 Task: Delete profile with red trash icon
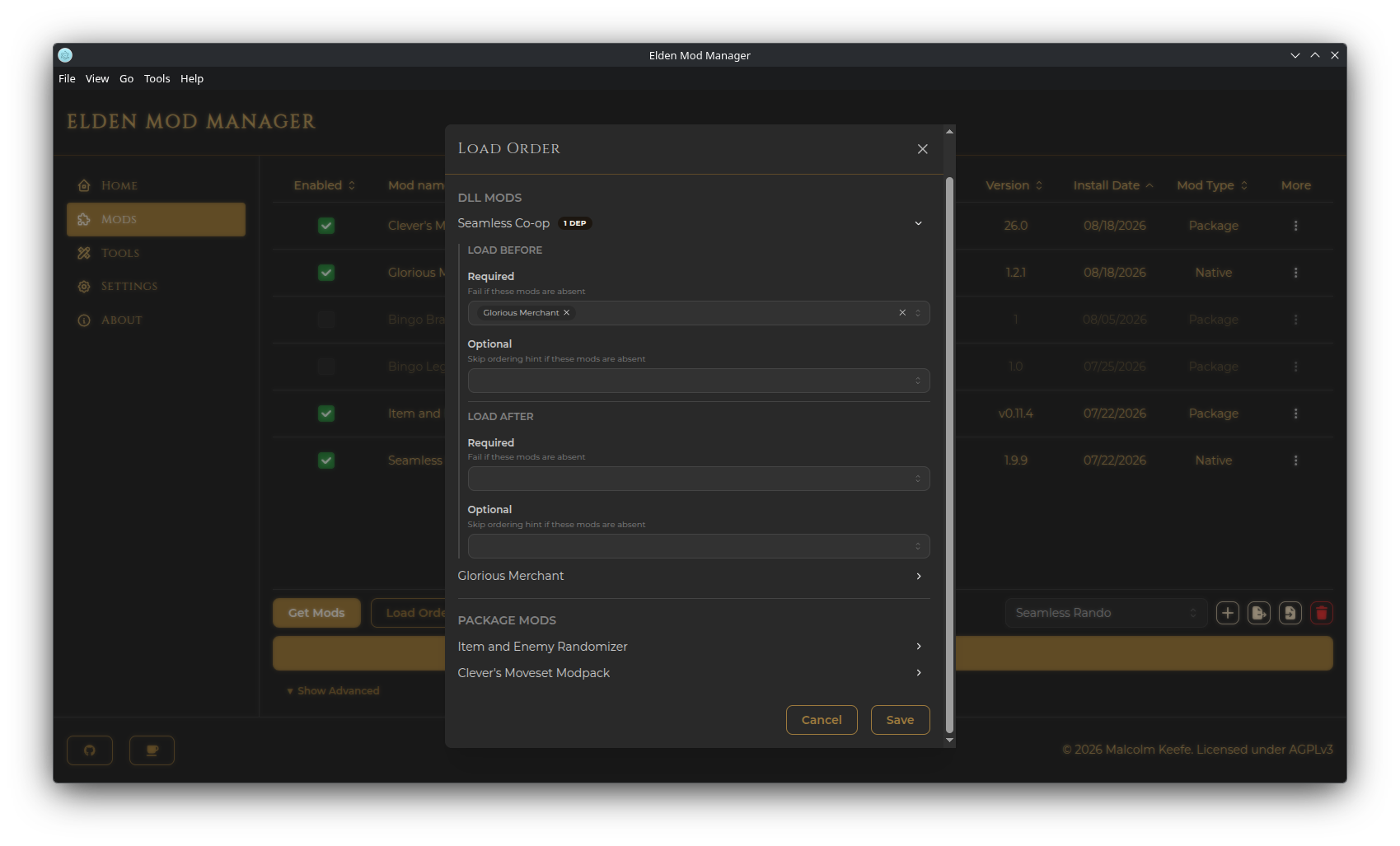click(1322, 613)
